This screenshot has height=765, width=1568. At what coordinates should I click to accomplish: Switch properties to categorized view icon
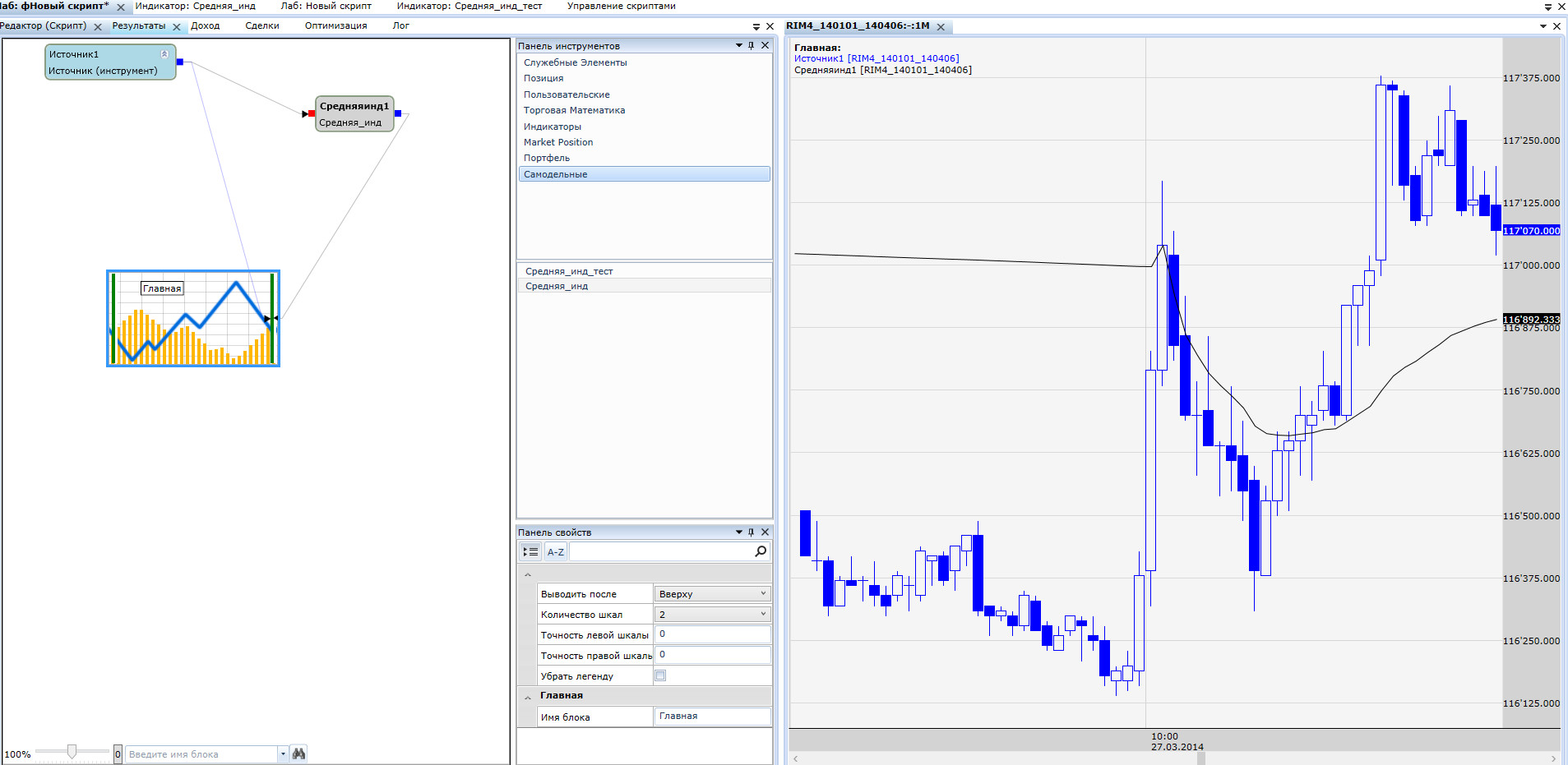coord(530,551)
